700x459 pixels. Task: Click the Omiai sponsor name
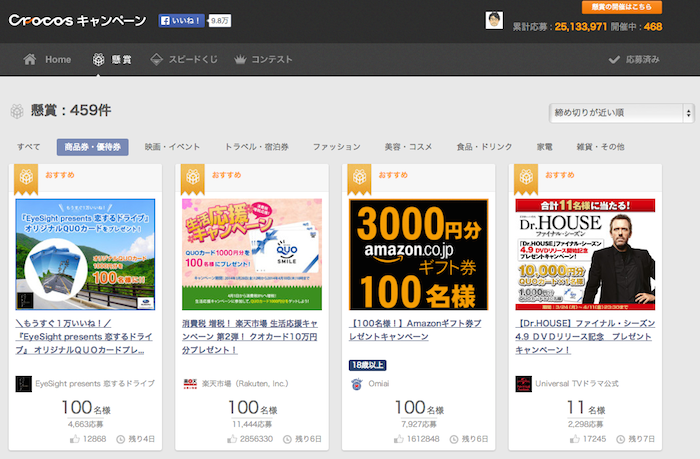point(379,384)
